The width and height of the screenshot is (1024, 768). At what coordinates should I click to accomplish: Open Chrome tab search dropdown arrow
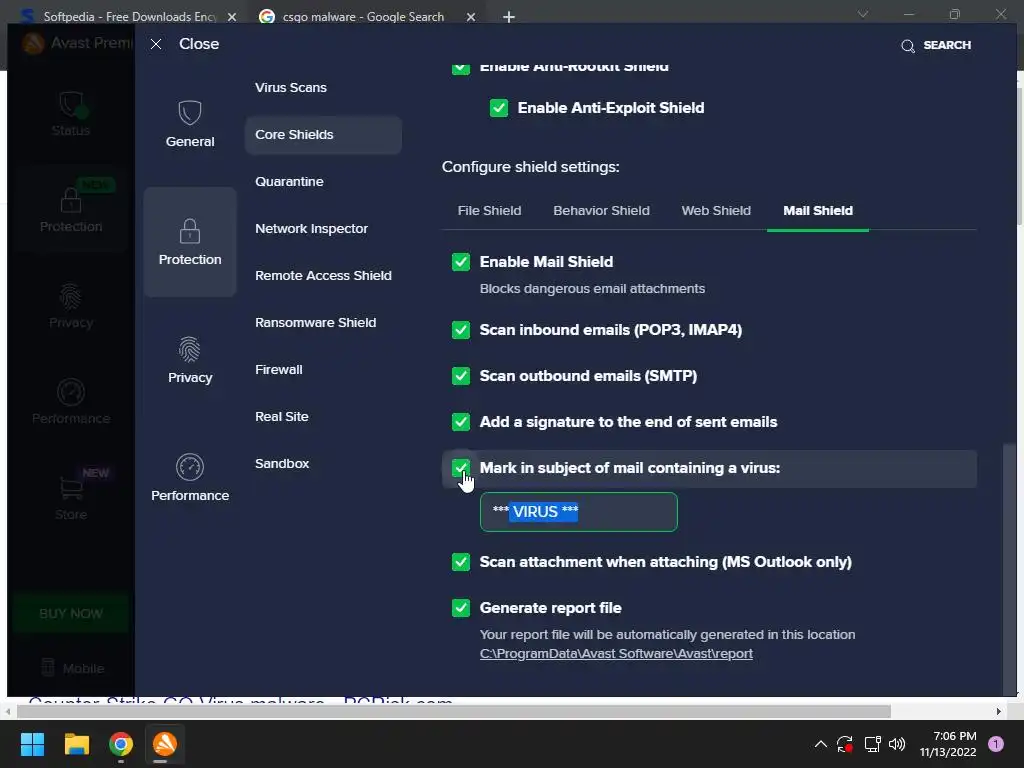863,14
